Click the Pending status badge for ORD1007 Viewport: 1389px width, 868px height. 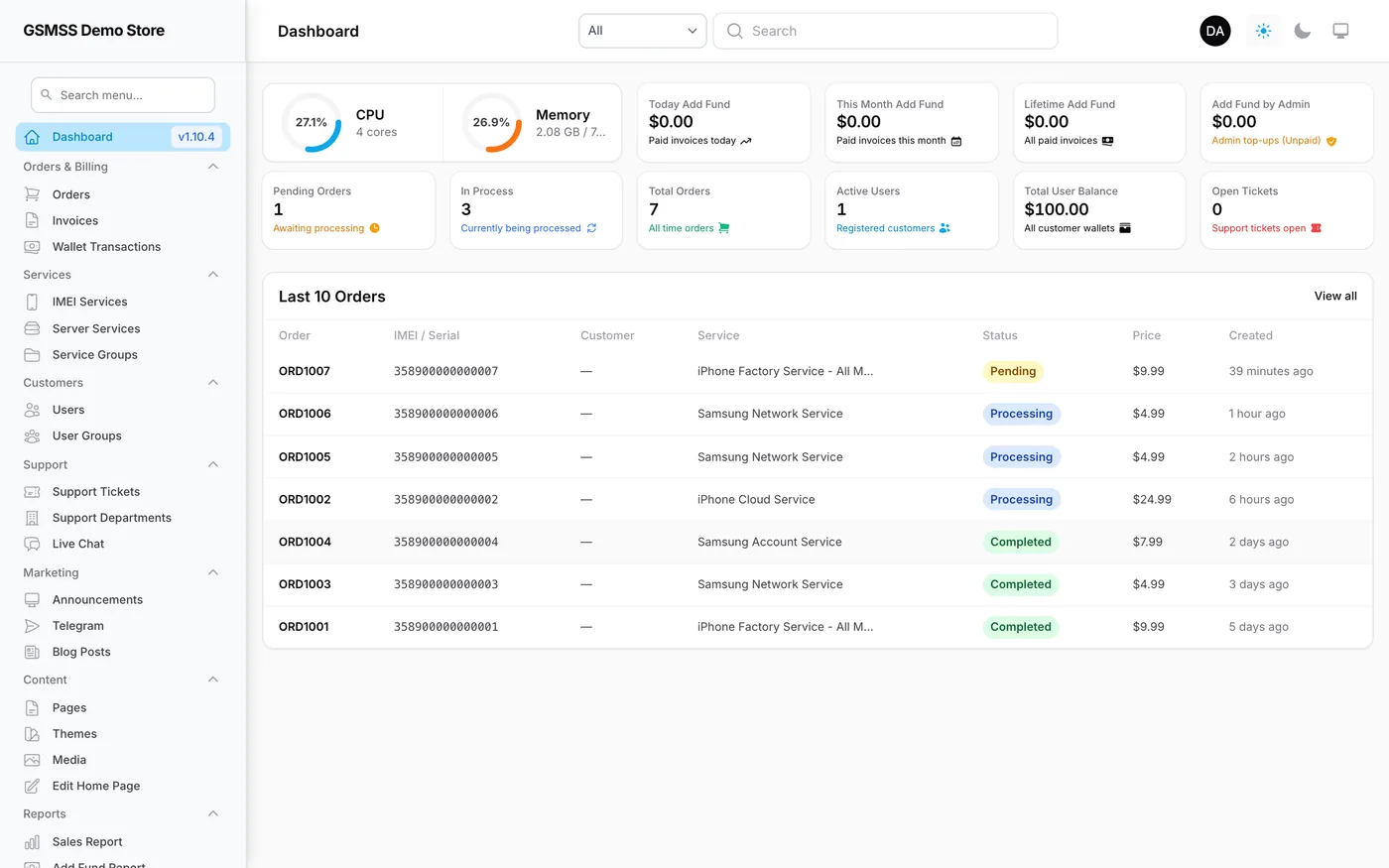click(x=1013, y=371)
